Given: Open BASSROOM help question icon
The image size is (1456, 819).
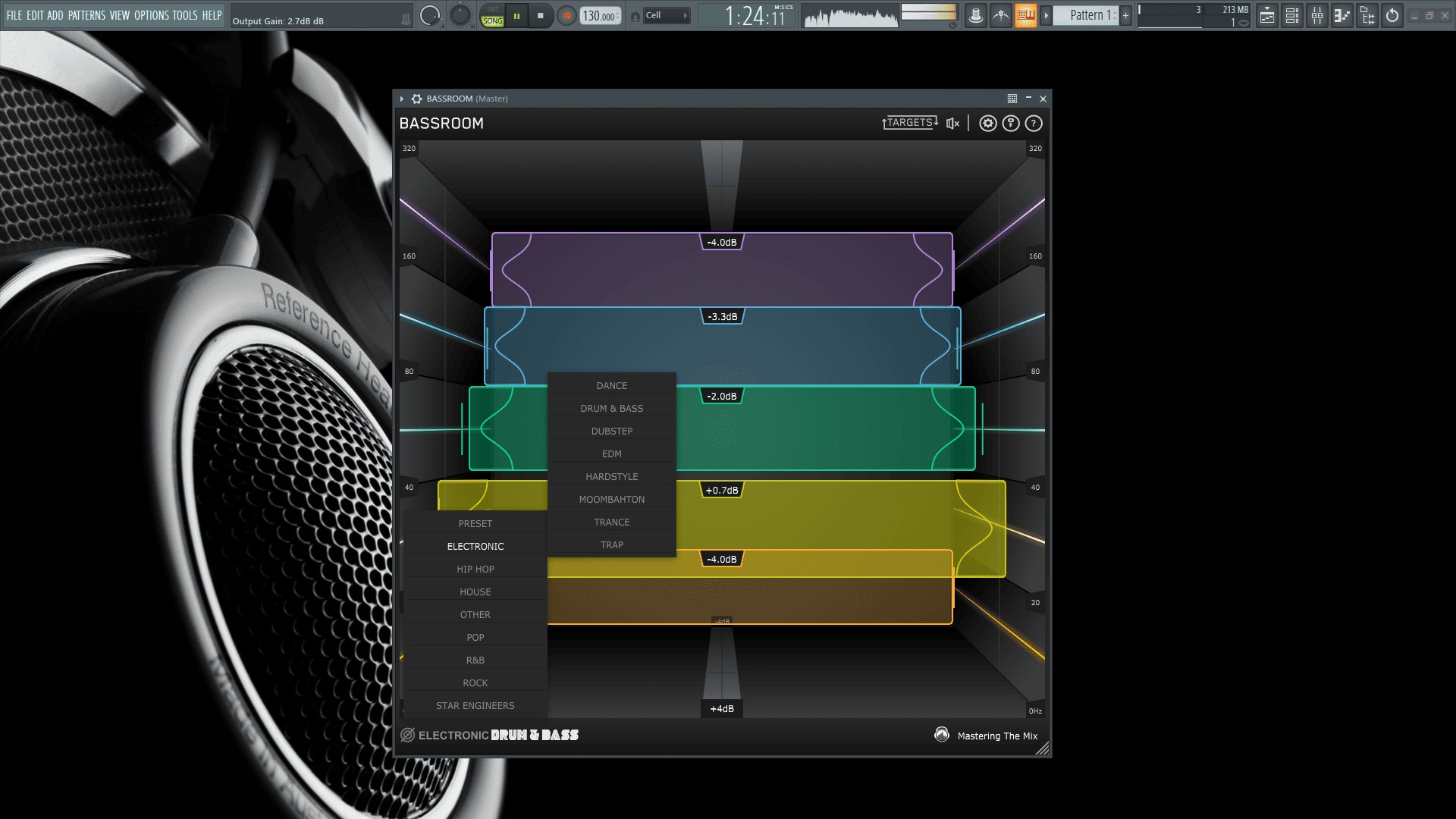Looking at the screenshot, I should pos(1034,124).
